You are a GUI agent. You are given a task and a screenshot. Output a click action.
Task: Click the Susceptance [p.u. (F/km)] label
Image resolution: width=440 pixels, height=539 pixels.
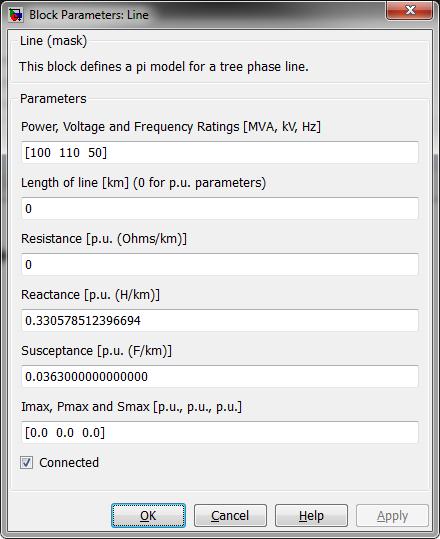click(x=96, y=351)
